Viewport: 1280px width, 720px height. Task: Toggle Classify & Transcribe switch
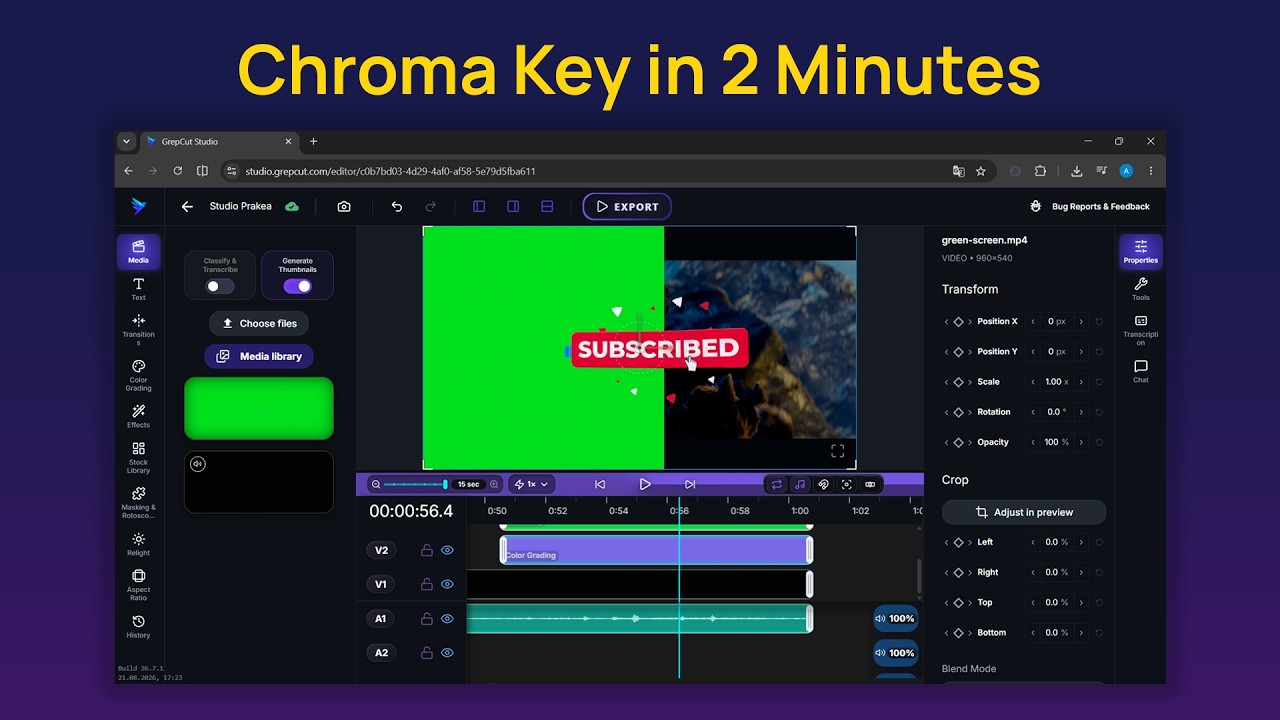point(220,286)
